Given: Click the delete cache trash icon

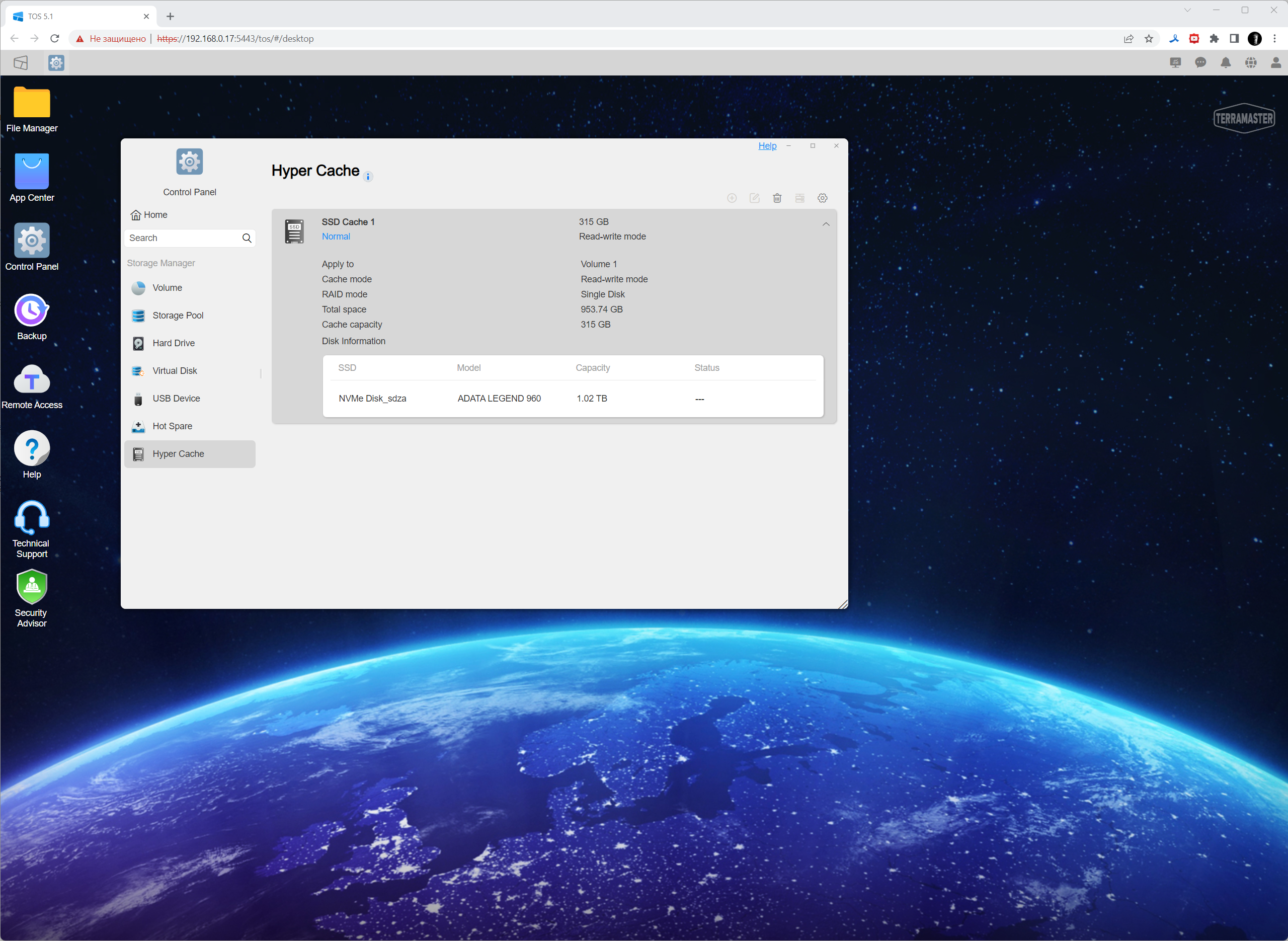Looking at the screenshot, I should (777, 198).
